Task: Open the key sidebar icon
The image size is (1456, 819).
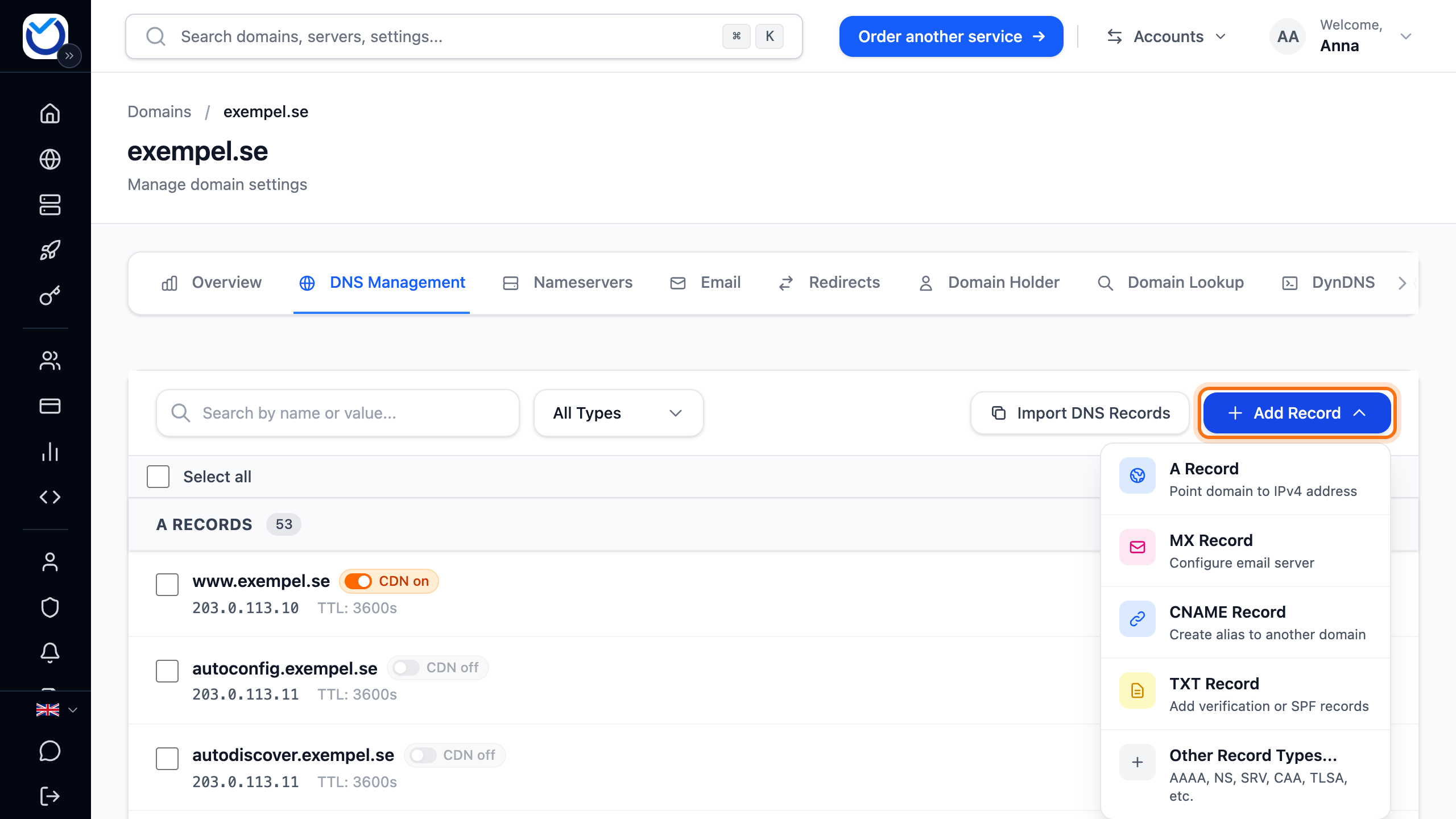Action: click(50, 296)
